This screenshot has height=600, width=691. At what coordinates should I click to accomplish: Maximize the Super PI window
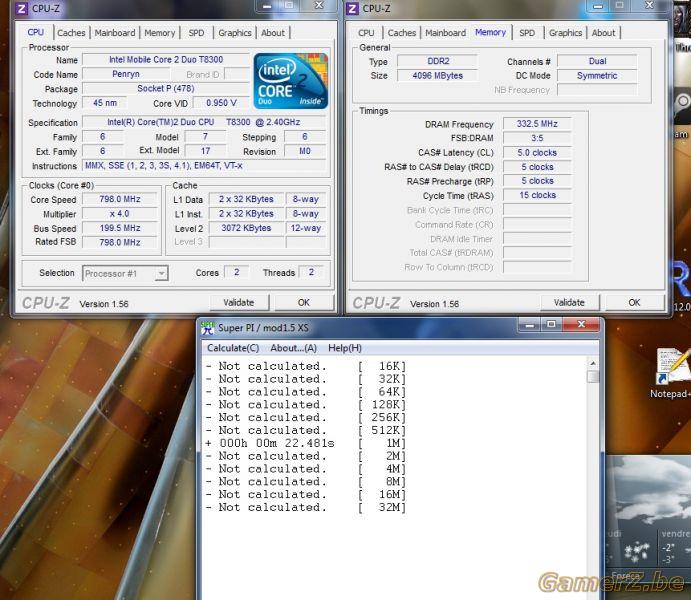(x=551, y=325)
